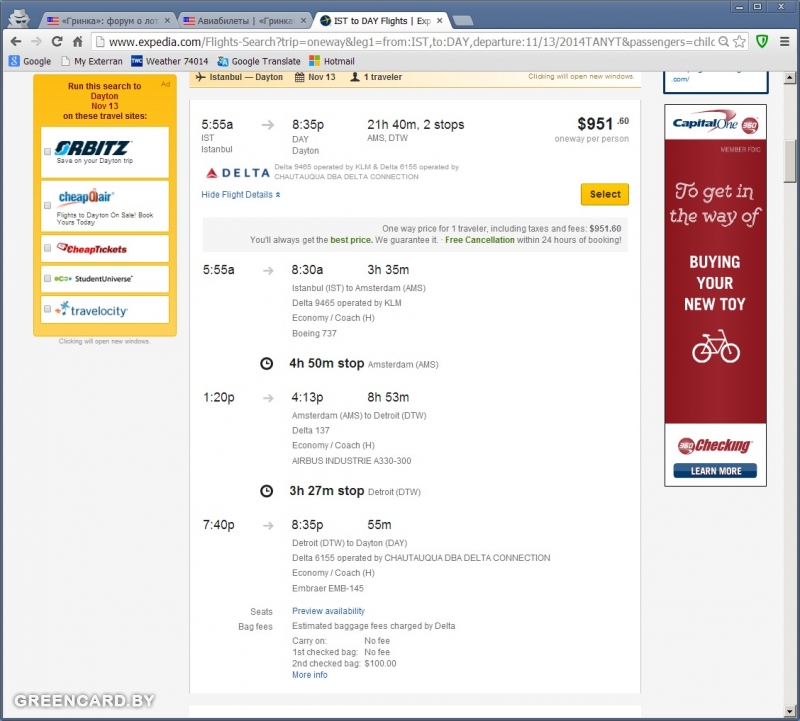Click 'AIRBUS INDUSTRIE A330-300' aircraft text
The image size is (800, 721).
(x=352, y=461)
